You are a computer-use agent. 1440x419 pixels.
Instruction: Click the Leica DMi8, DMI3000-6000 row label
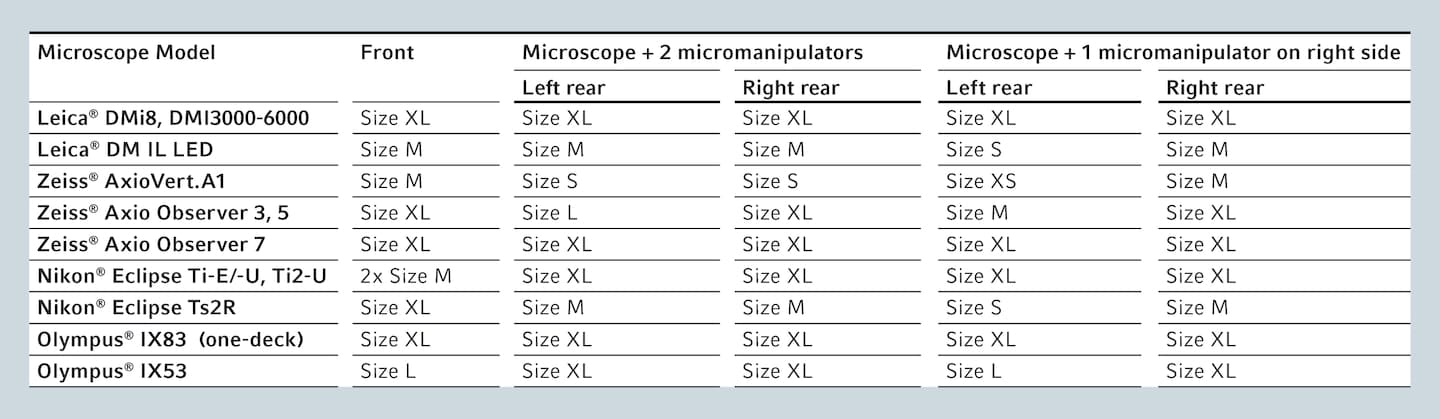173,118
